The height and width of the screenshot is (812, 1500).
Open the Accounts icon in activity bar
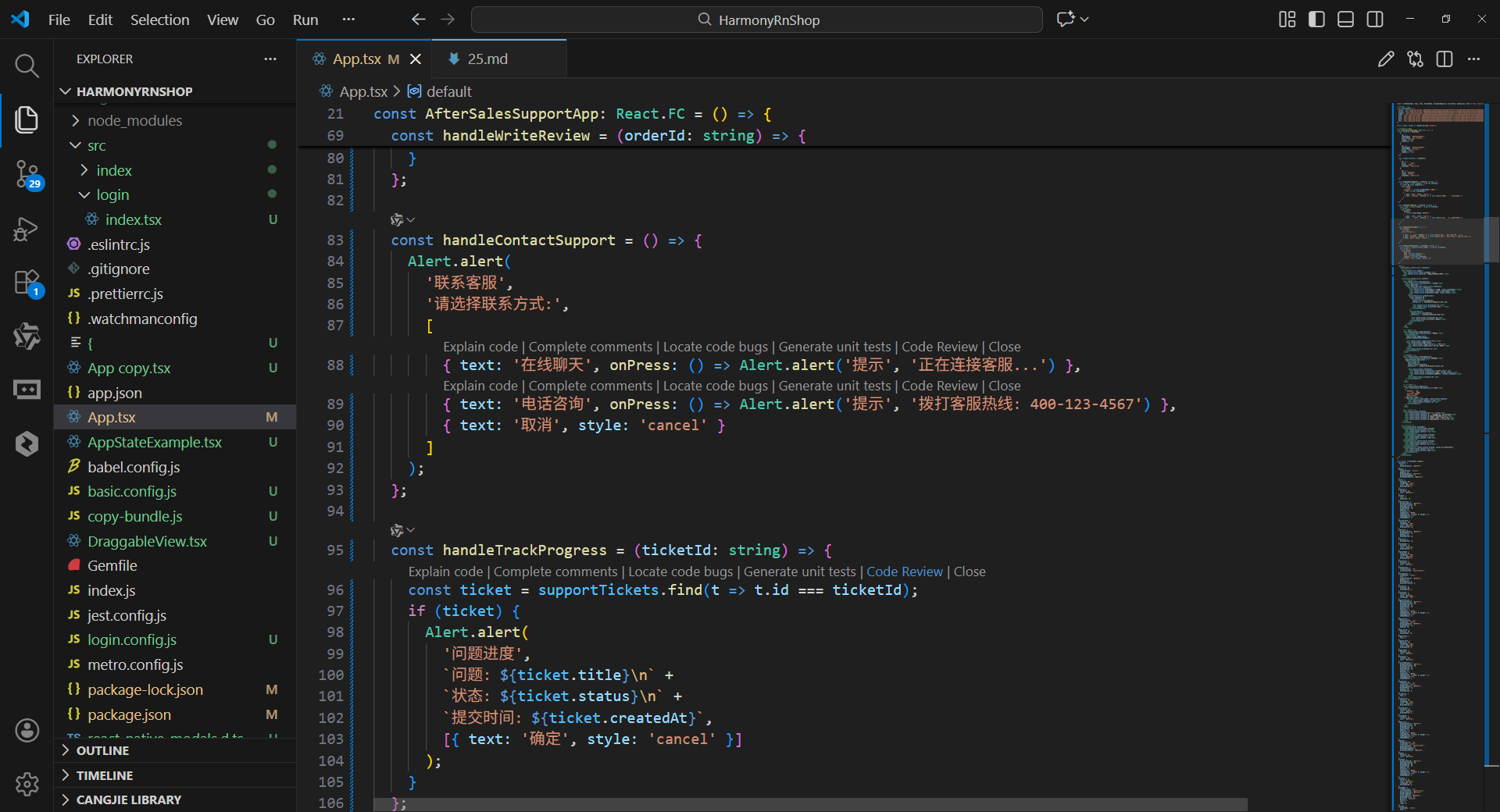pyautogui.click(x=27, y=731)
